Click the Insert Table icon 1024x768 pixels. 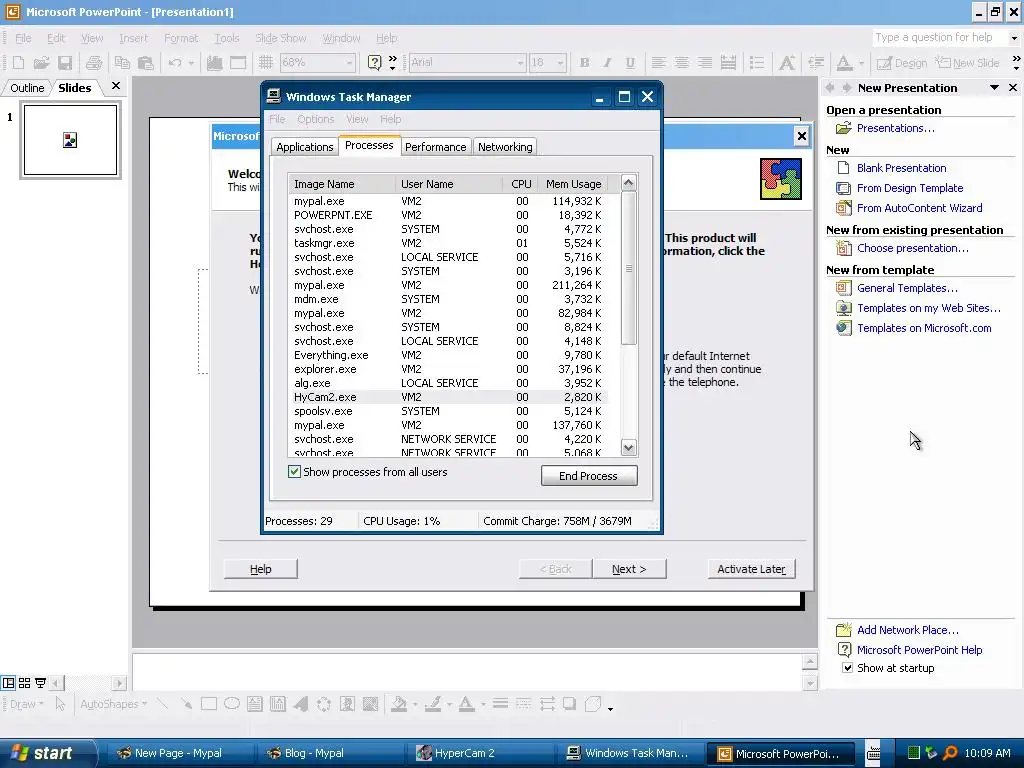click(238, 63)
